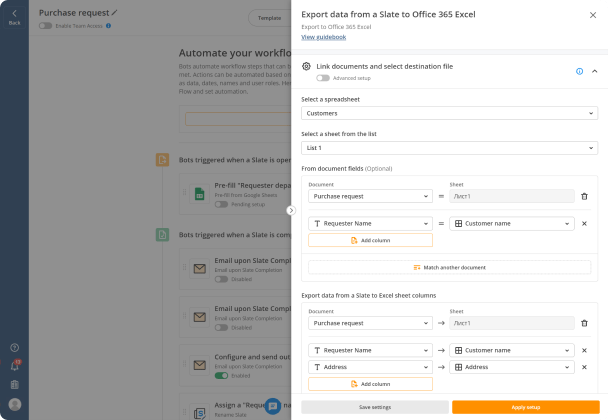Click the Slate opened trigger icon
The width and height of the screenshot is (608, 420).
tap(162, 159)
